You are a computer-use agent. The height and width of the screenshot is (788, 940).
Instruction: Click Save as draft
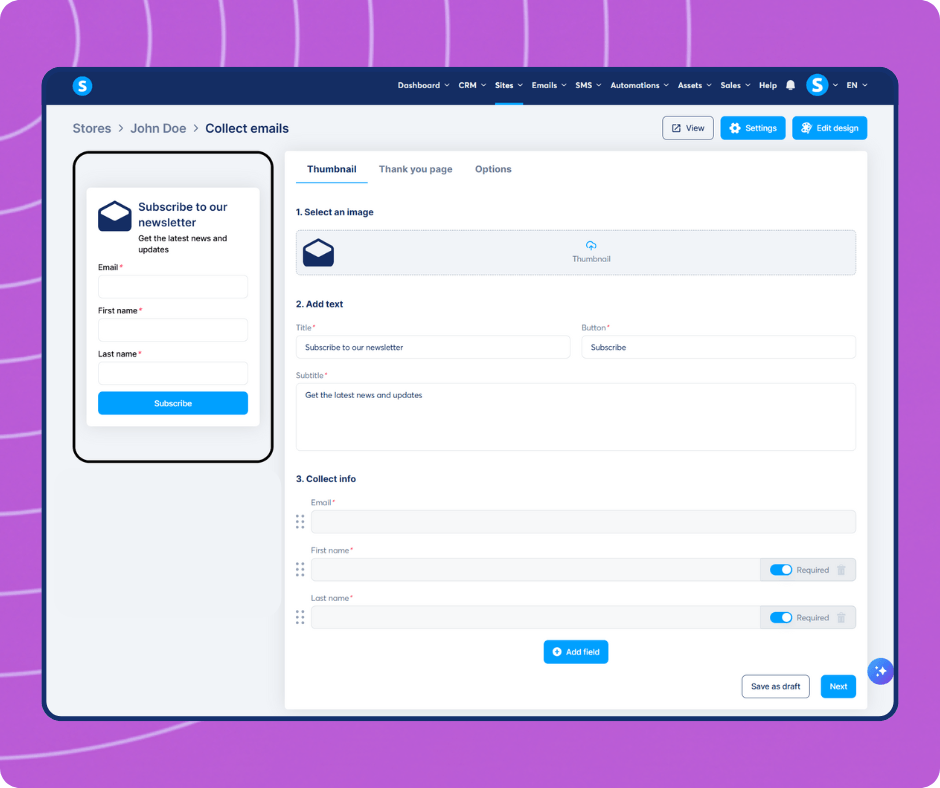[775, 686]
